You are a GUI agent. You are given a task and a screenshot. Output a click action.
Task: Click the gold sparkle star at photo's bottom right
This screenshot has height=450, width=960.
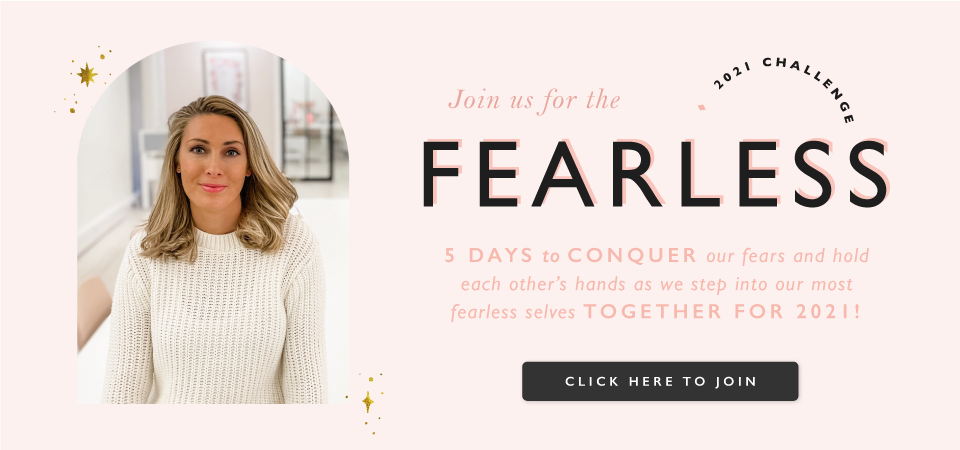click(x=368, y=402)
